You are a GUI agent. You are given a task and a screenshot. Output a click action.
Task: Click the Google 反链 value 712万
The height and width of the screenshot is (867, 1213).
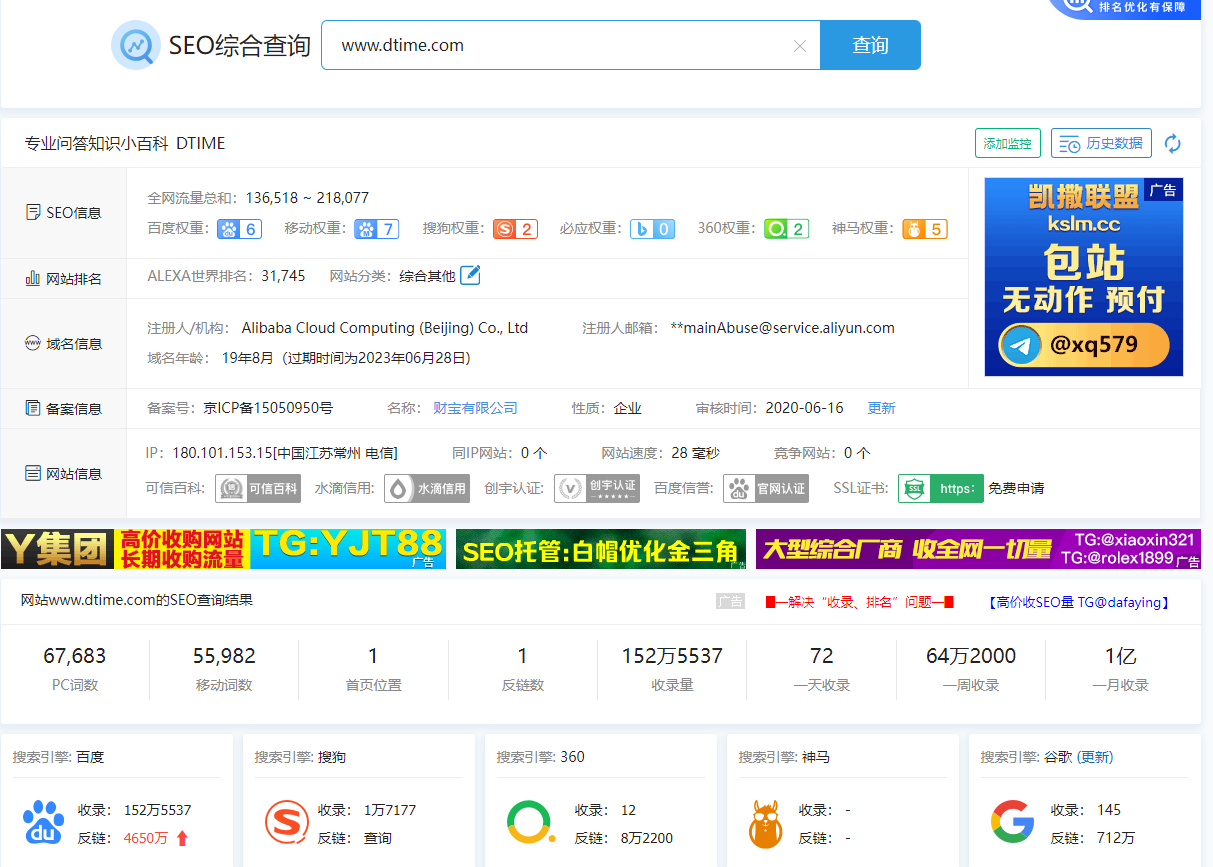click(x=1116, y=838)
